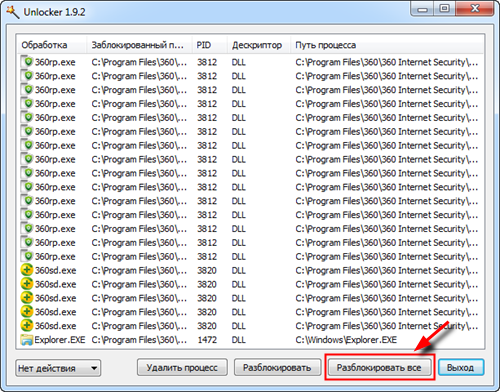Sort by the "Дескриптор" column header
This screenshot has height=392, width=500.
[x=259, y=45]
